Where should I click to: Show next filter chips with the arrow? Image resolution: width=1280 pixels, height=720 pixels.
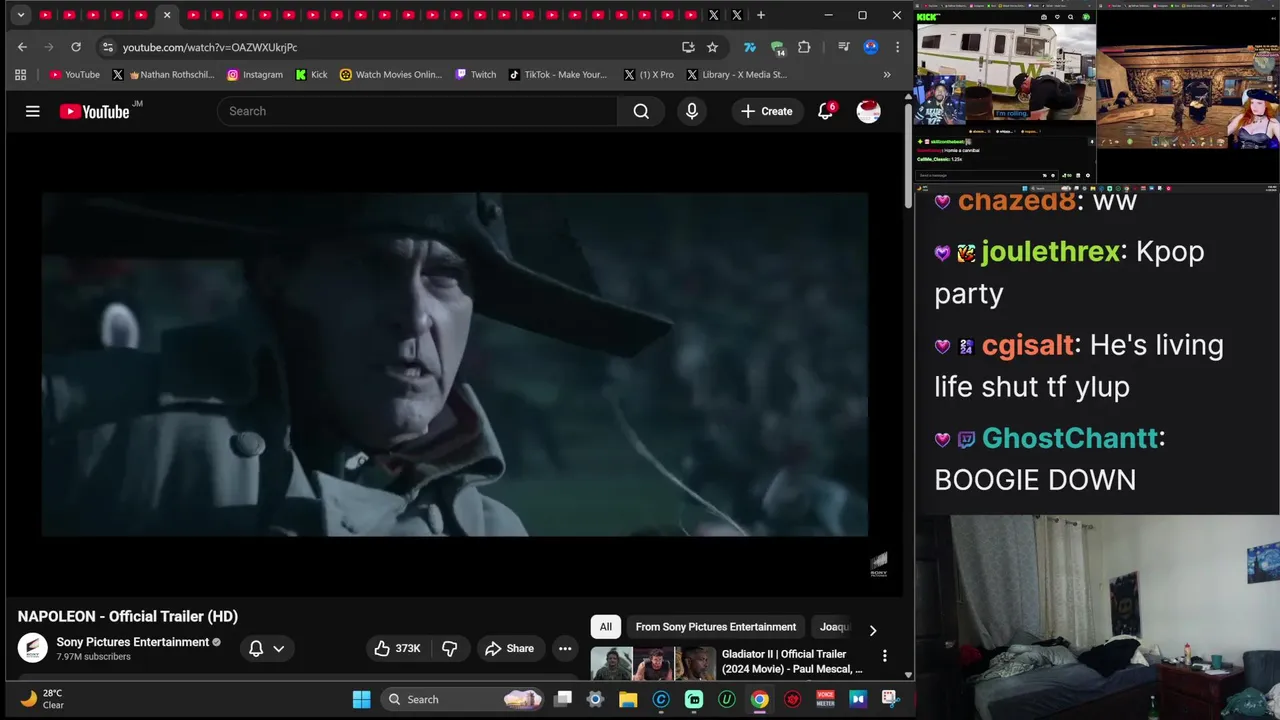pos(872,630)
